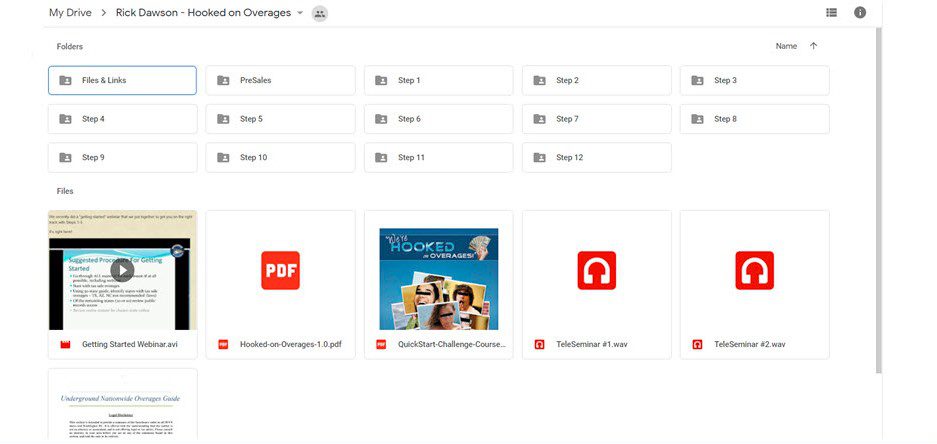Open the Step 2 folder

pos(596,80)
